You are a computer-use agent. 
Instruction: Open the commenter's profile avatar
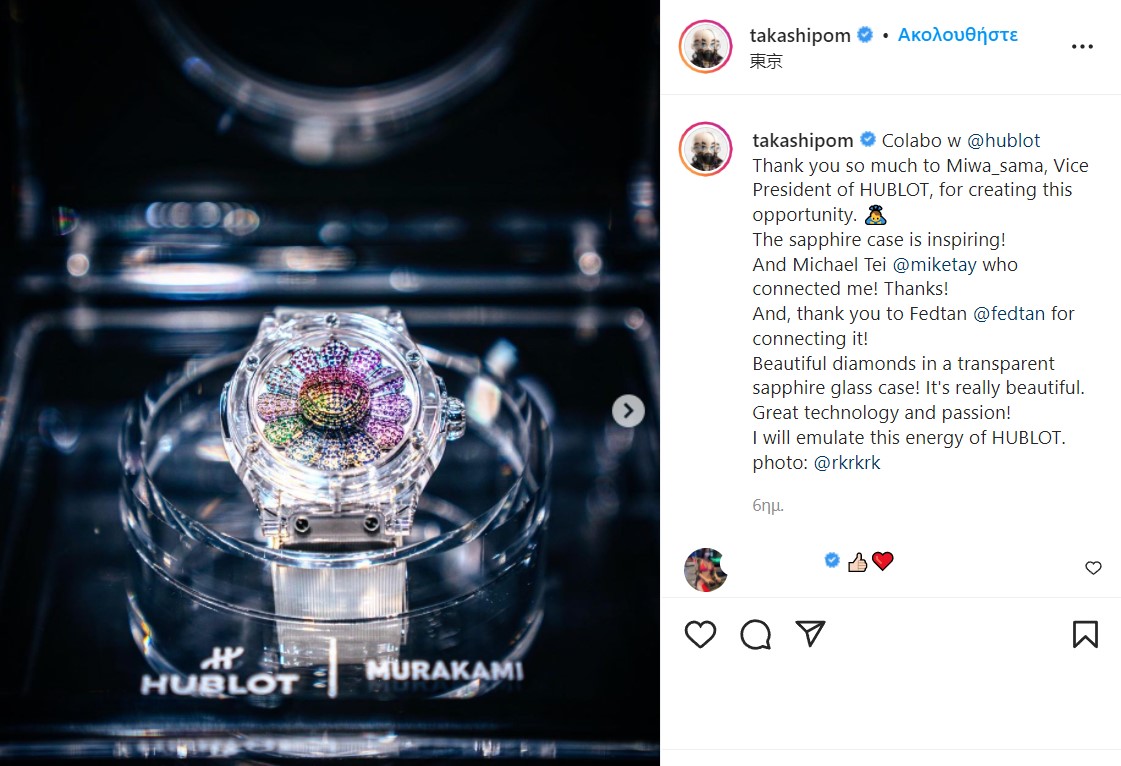tap(706, 570)
